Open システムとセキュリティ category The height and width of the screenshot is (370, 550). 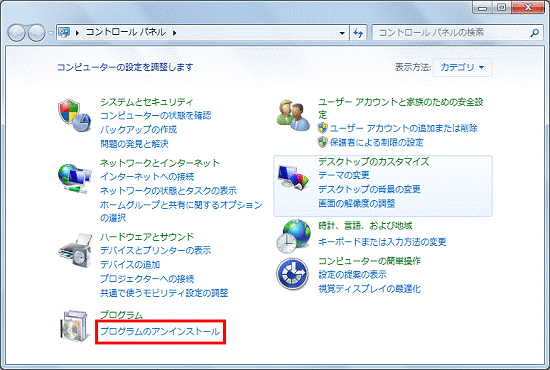point(147,102)
